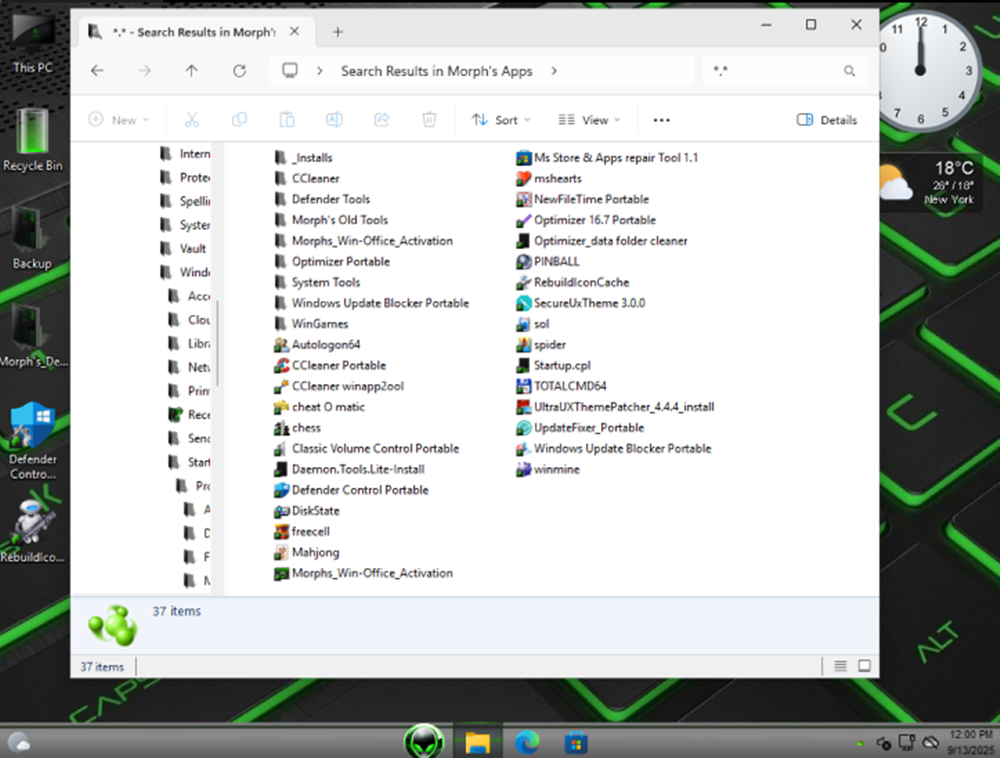This screenshot has width=1000, height=758.
Task: Click the Refresh button in navigation bar
Action: (x=239, y=71)
